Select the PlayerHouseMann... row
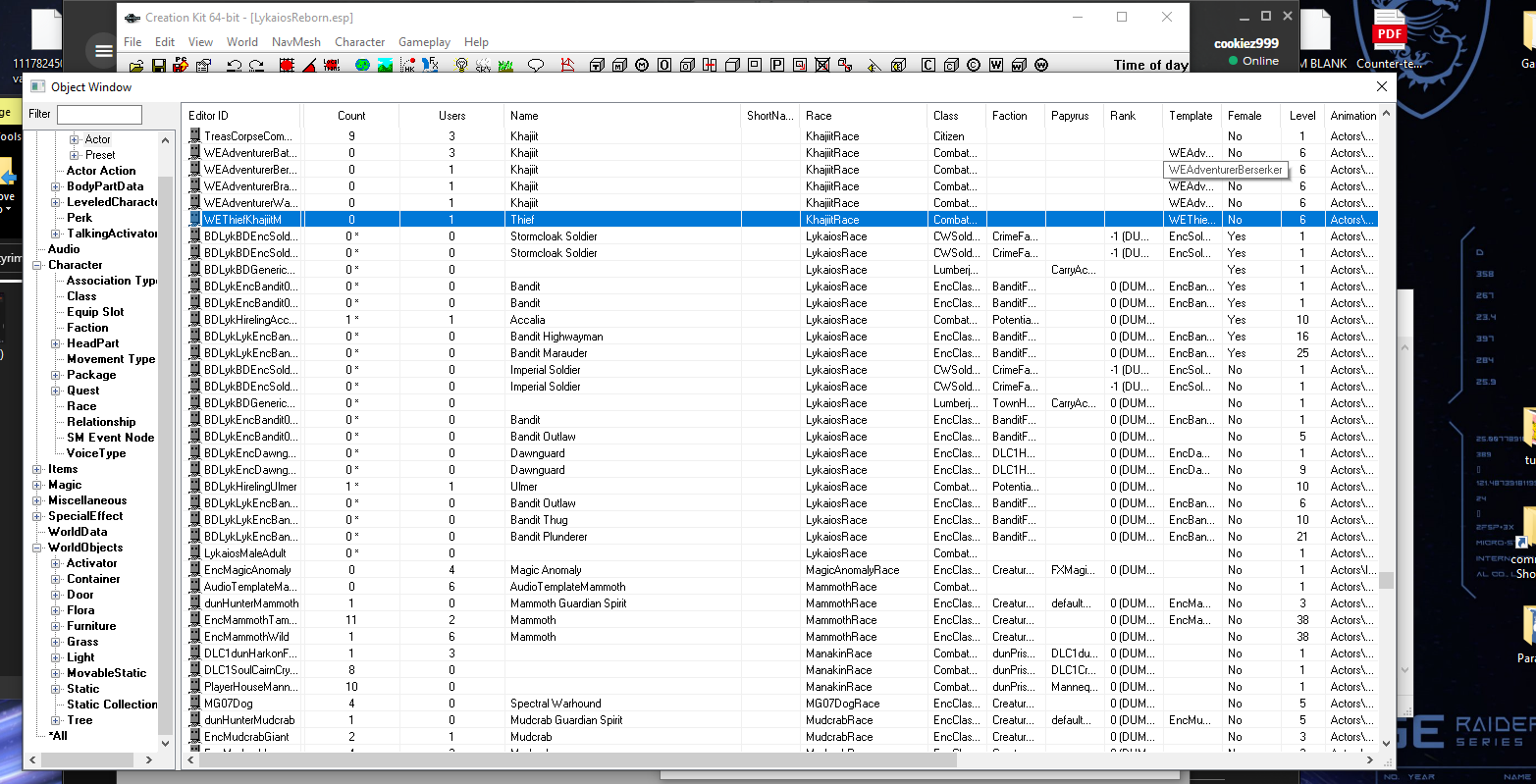The width and height of the screenshot is (1536, 784). (781, 687)
